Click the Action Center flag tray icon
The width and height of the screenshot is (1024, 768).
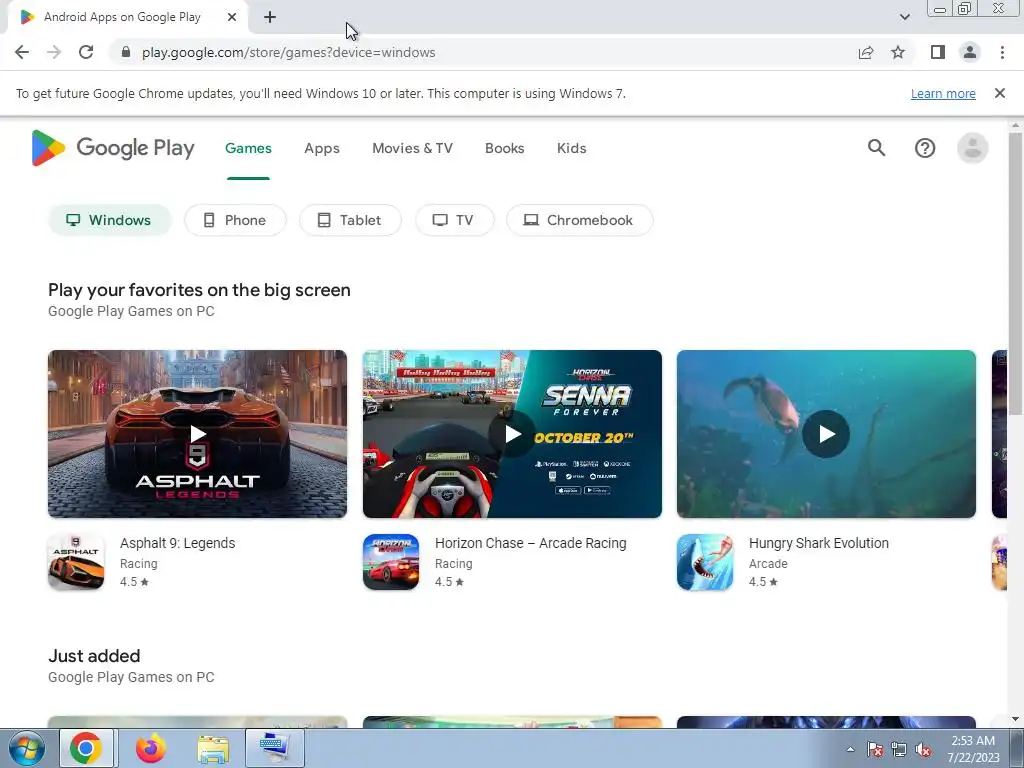[x=875, y=750]
